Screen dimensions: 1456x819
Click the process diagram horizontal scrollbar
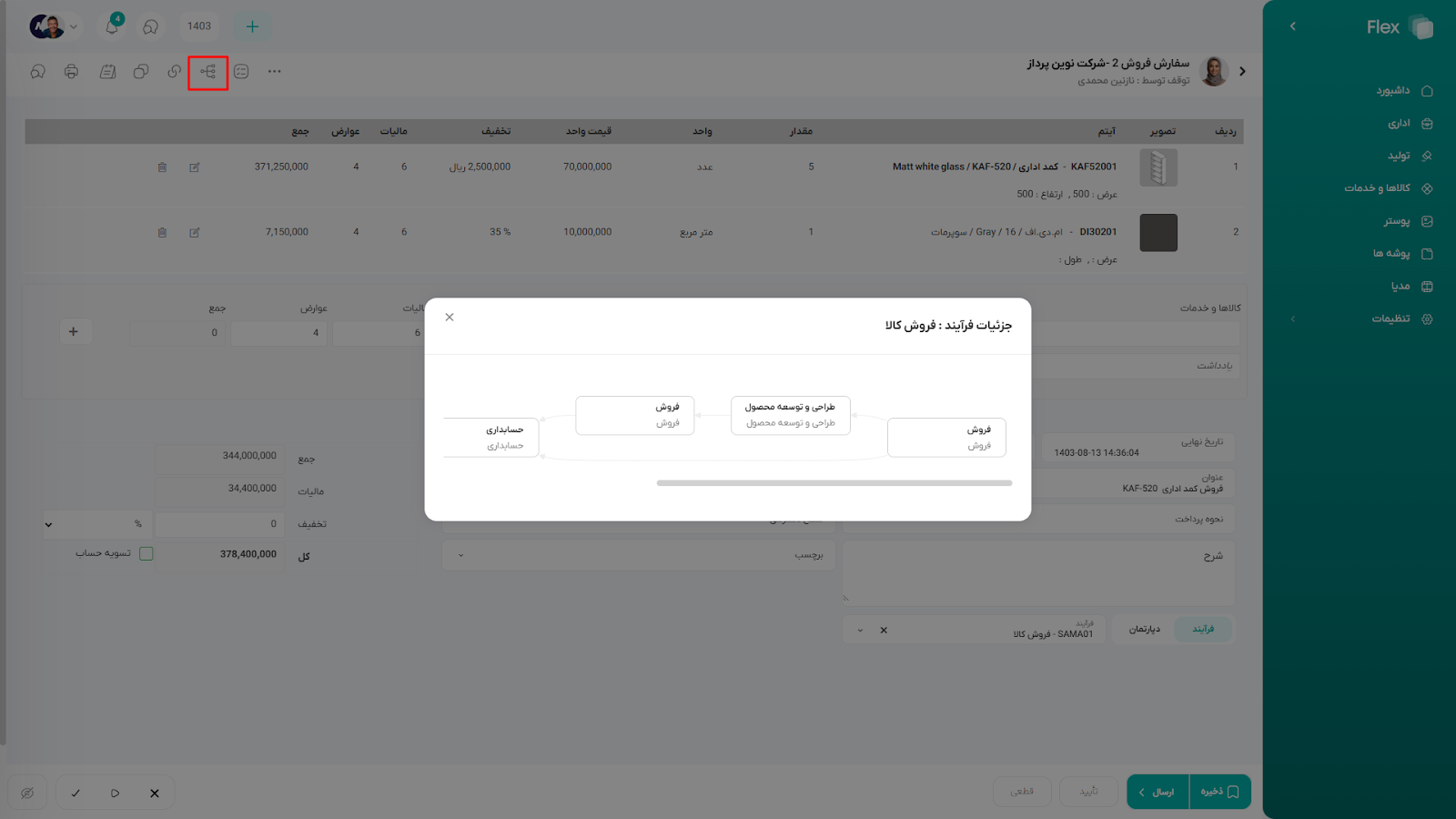834,483
